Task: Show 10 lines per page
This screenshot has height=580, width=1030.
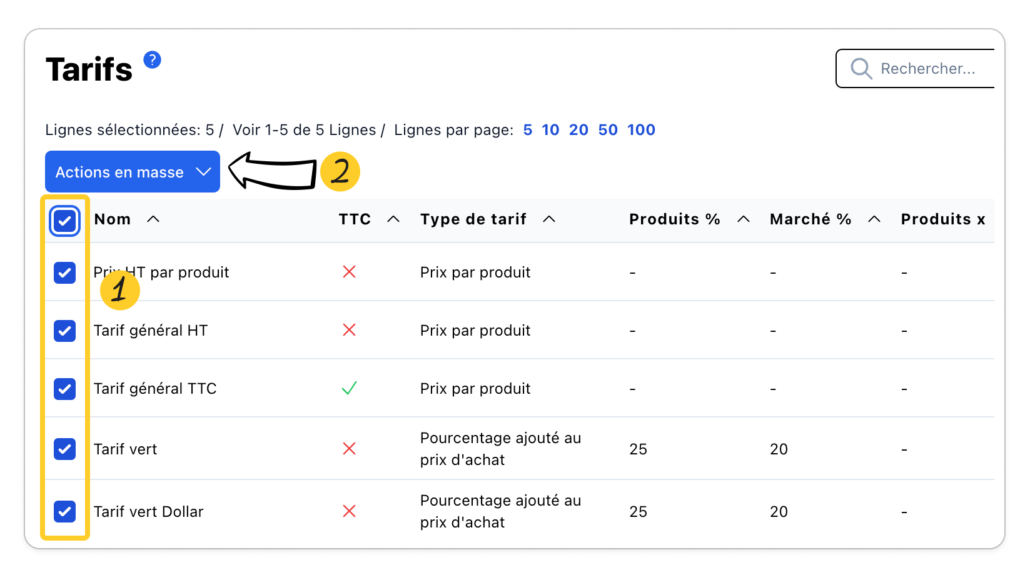Action: point(550,130)
